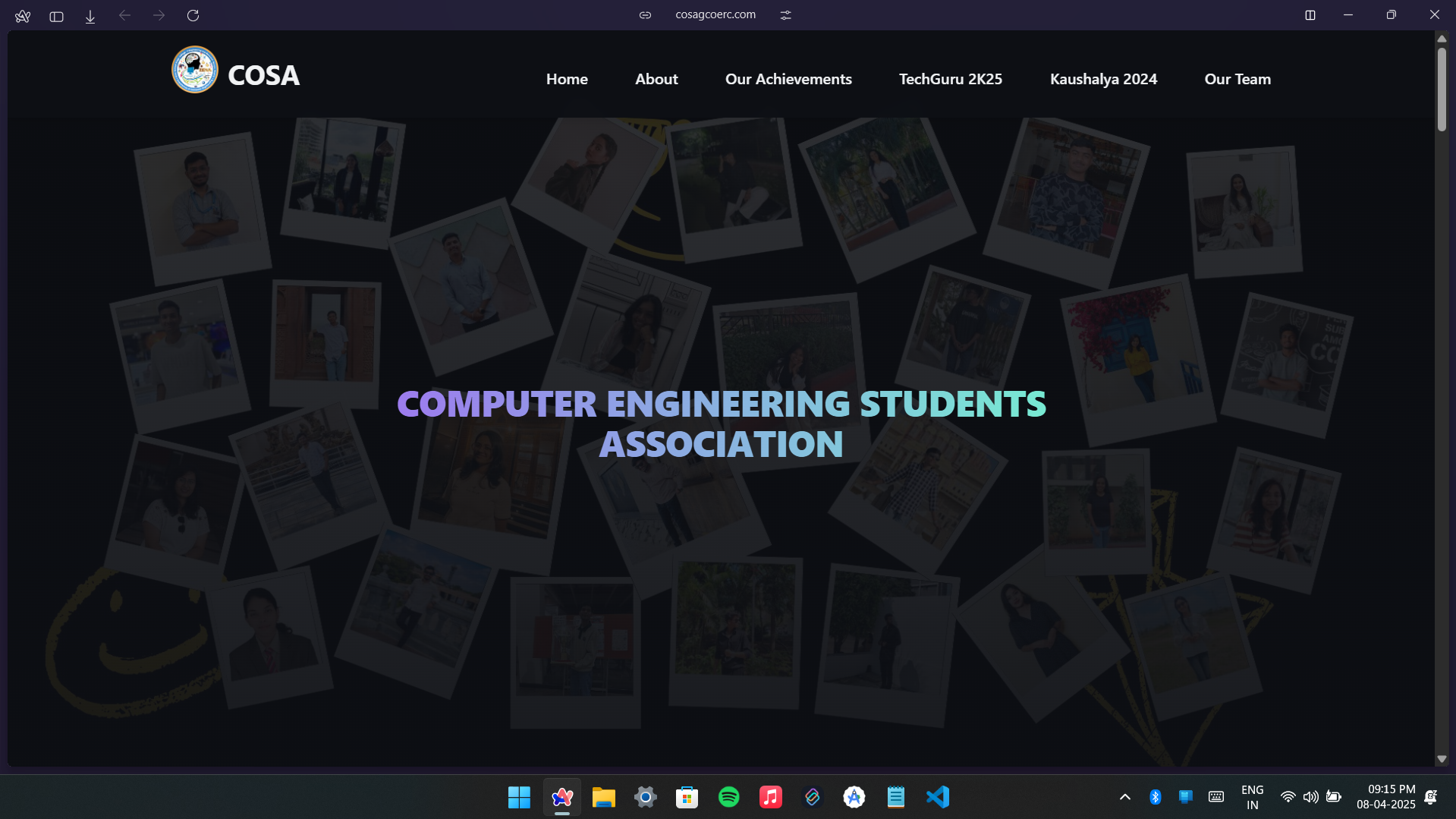Image resolution: width=1456 pixels, height=819 pixels.
Task: Click the address bar showing cosagcoerc.com
Action: [x=715, y=14]
